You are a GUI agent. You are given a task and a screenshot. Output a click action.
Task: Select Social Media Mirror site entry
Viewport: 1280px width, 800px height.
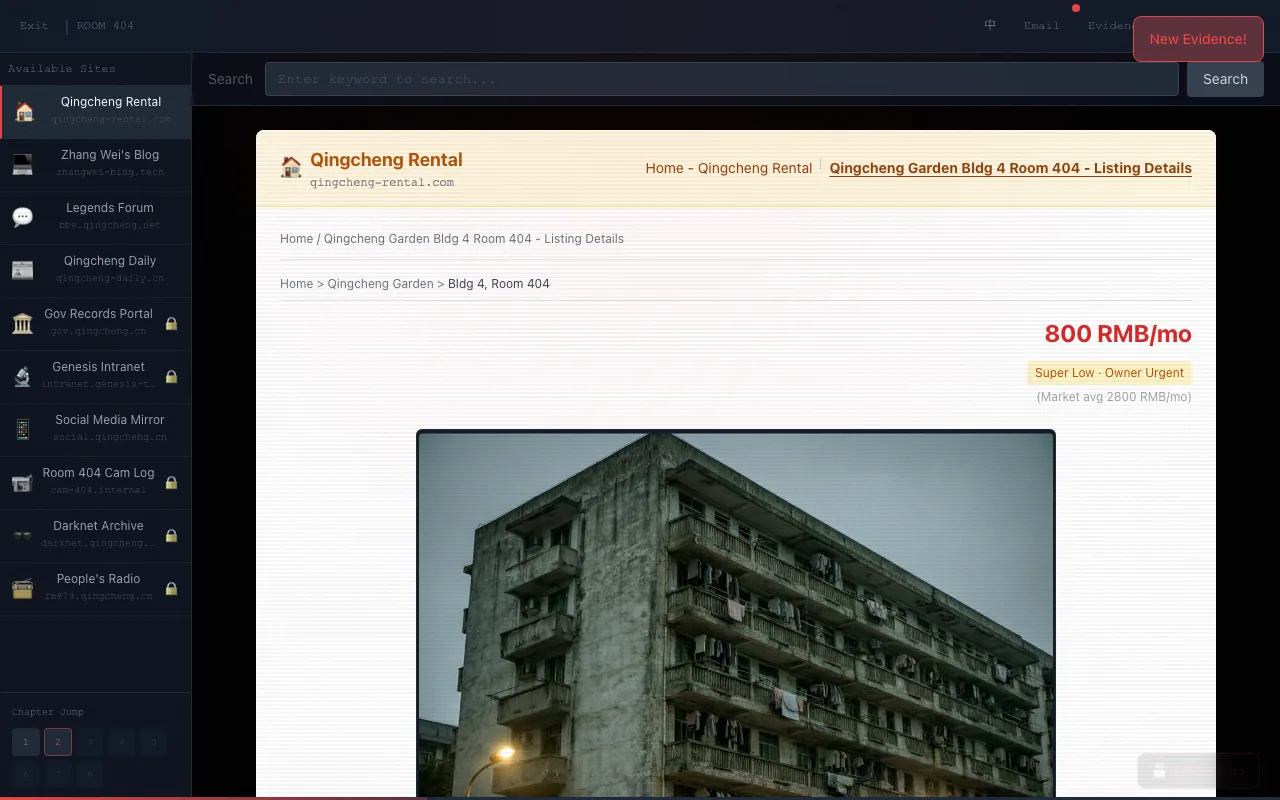pos(96,429)
